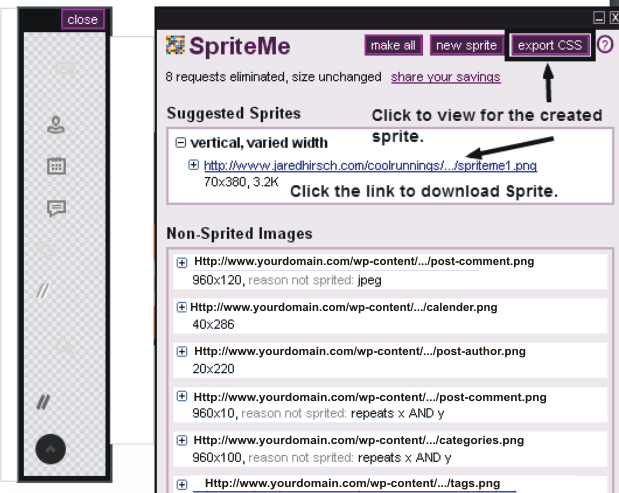This screenshot has width=619, height=493.
Task: Expand the 960x10 post-comment.png entry
Action: click(x=182, y=396)
